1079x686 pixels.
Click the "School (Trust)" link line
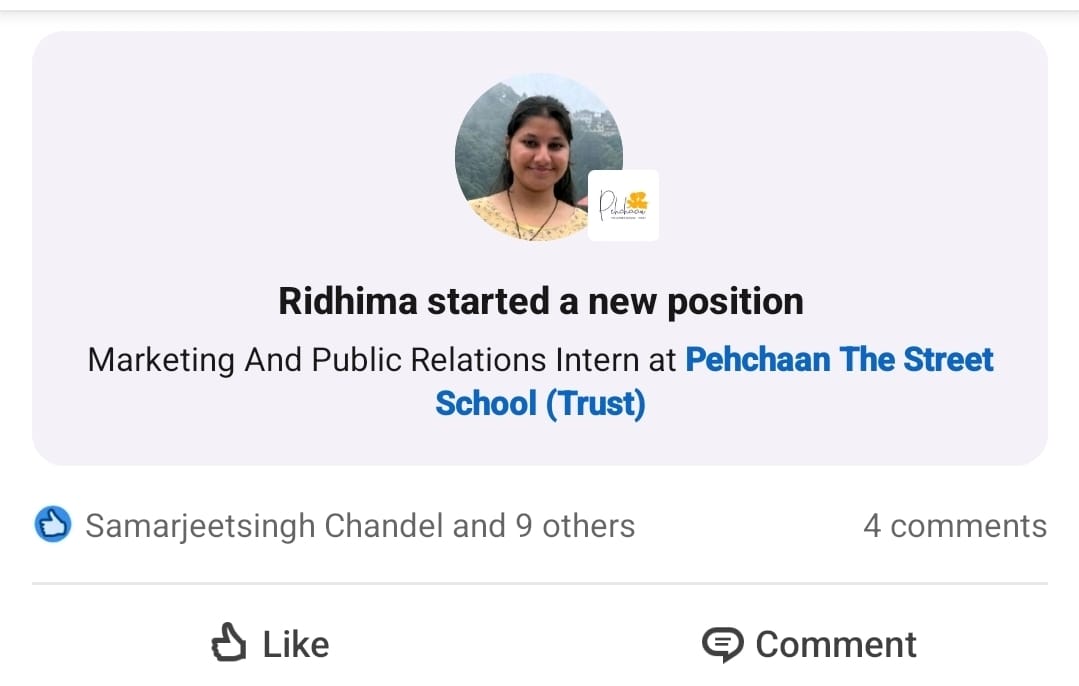pyautogui.click(x=540, y=404)
